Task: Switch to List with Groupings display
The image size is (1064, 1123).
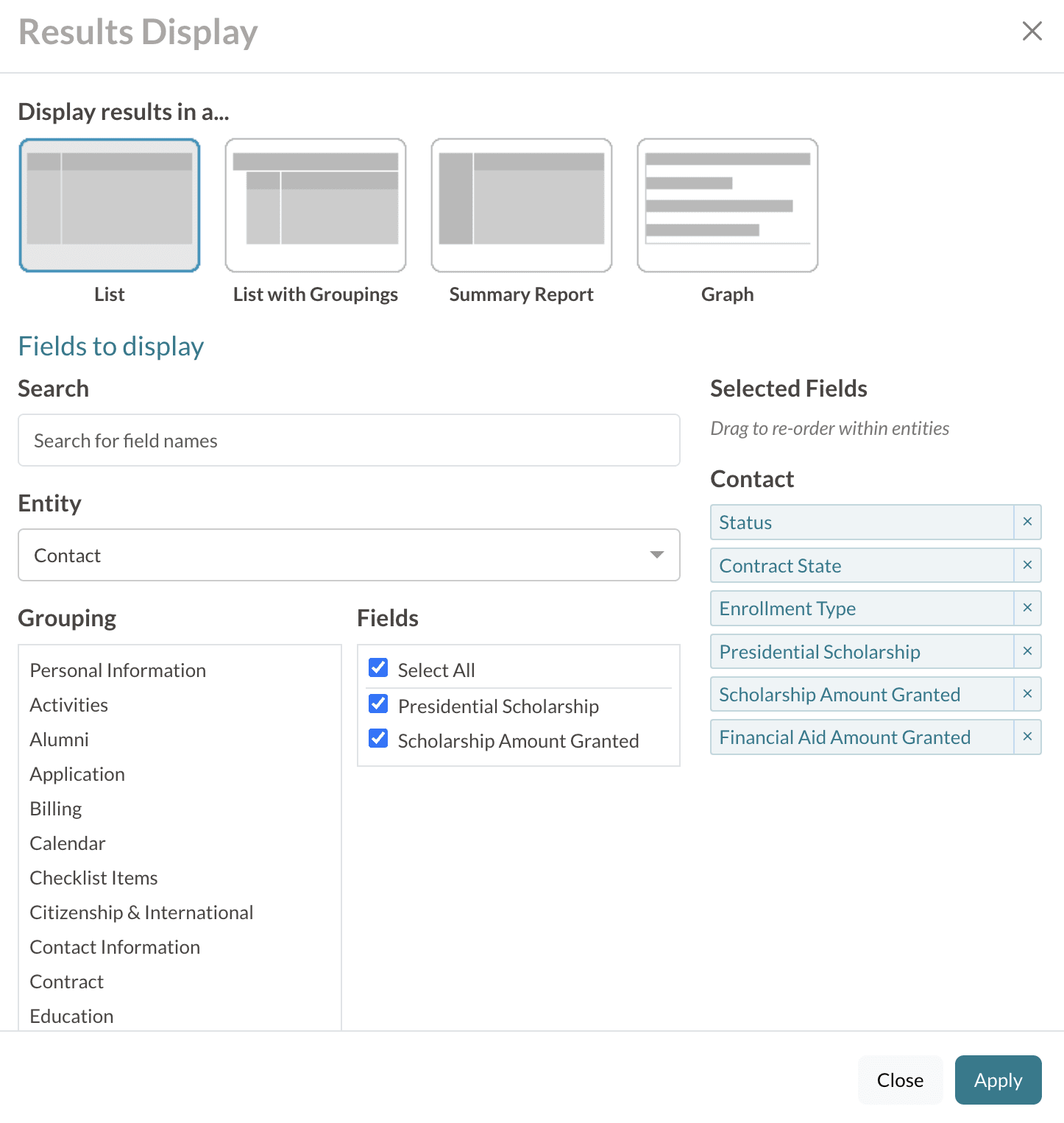Action: pyautogui.click(x=315, y=206)
